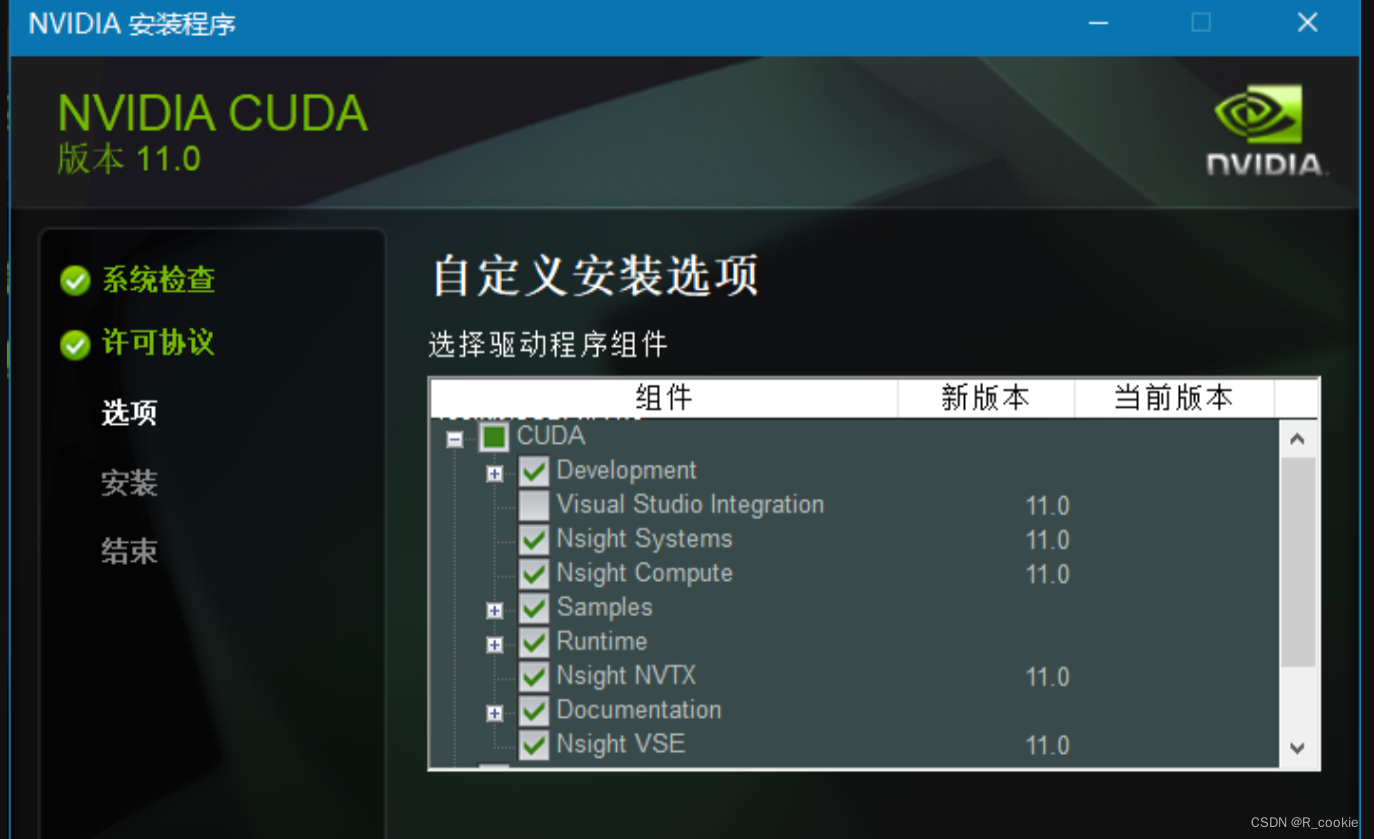Close the NVIDIA installer window
1374x839 pixels.
pos(1307,23)
